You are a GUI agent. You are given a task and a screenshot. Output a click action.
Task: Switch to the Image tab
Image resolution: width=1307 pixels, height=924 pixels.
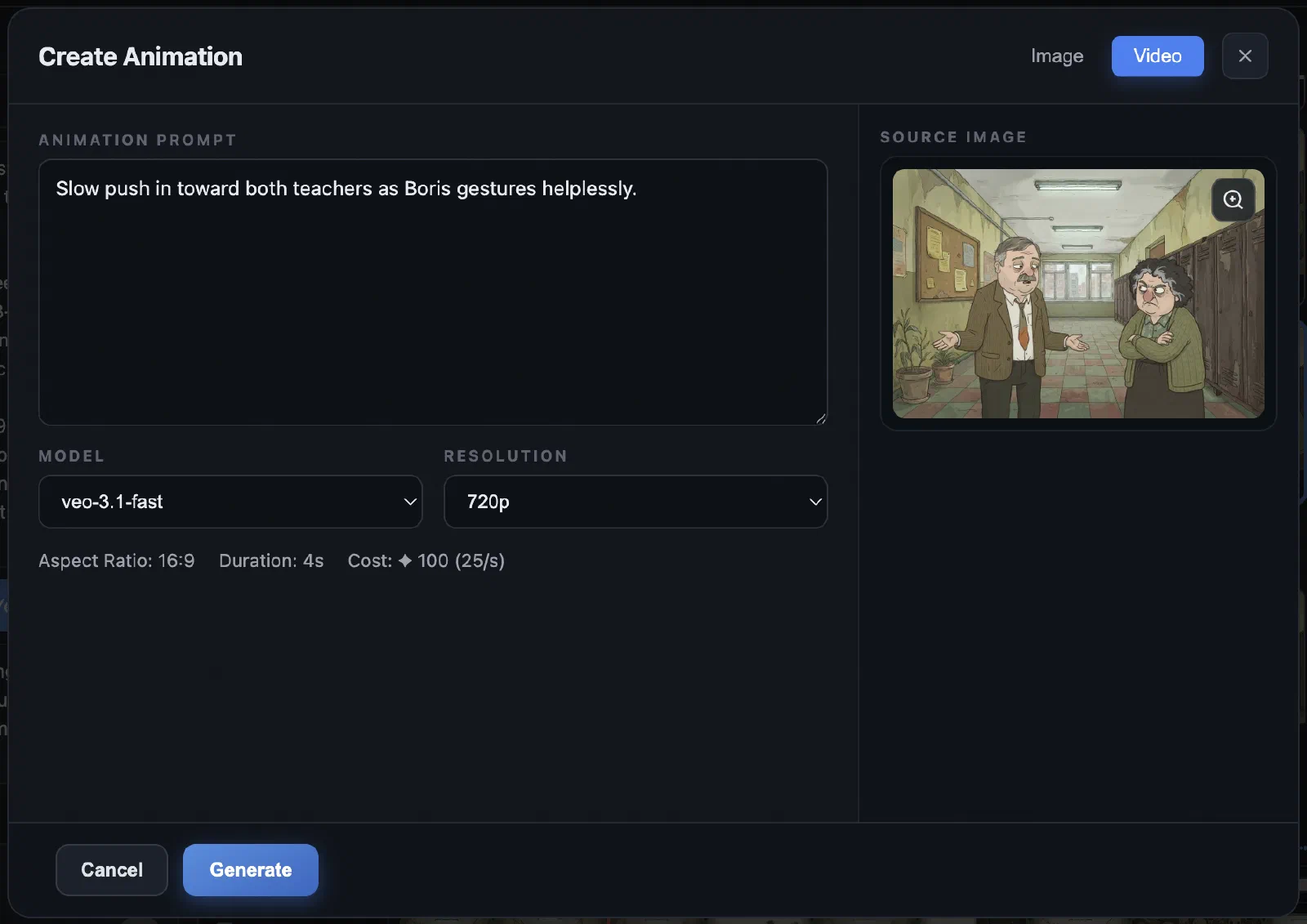point(1057,56)
